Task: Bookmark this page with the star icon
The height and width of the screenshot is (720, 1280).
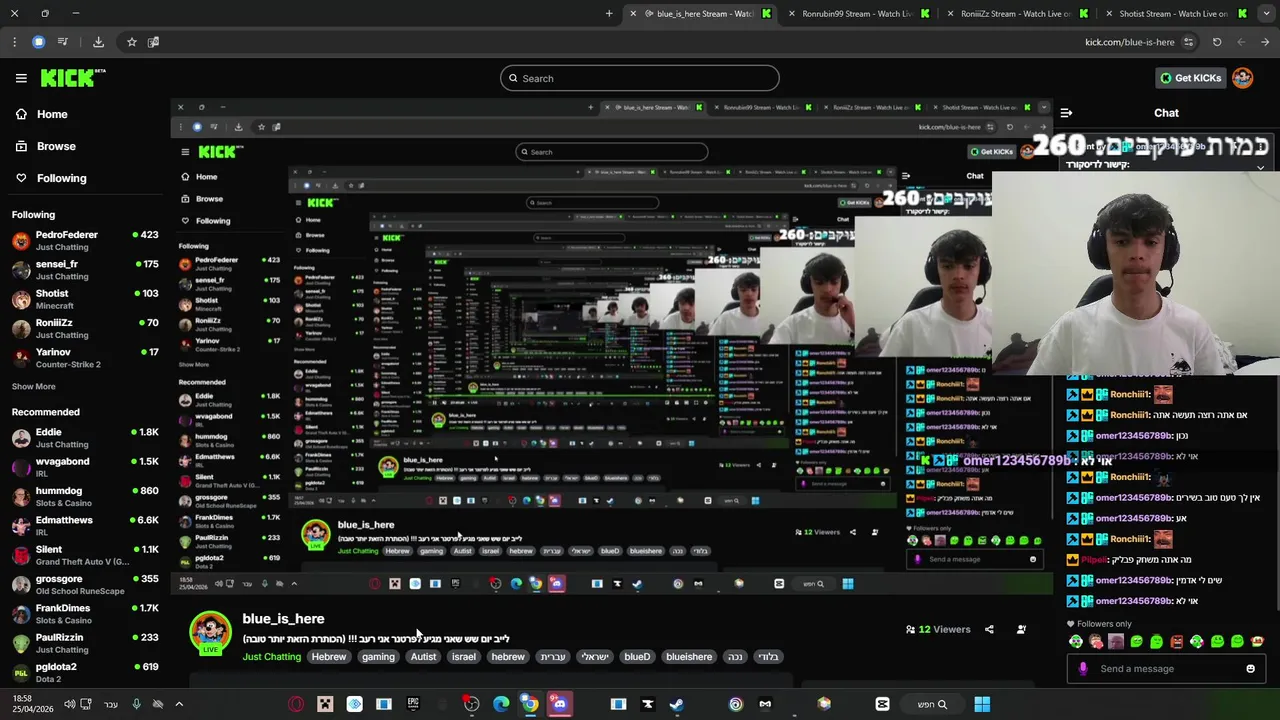Action: (x=131, y=42)
